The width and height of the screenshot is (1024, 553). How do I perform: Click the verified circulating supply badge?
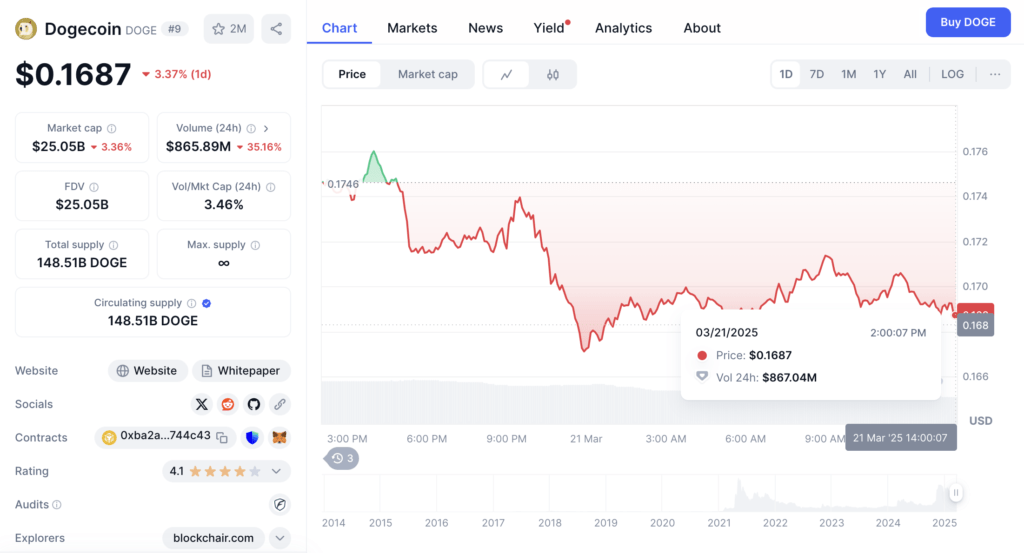[206, 303]
